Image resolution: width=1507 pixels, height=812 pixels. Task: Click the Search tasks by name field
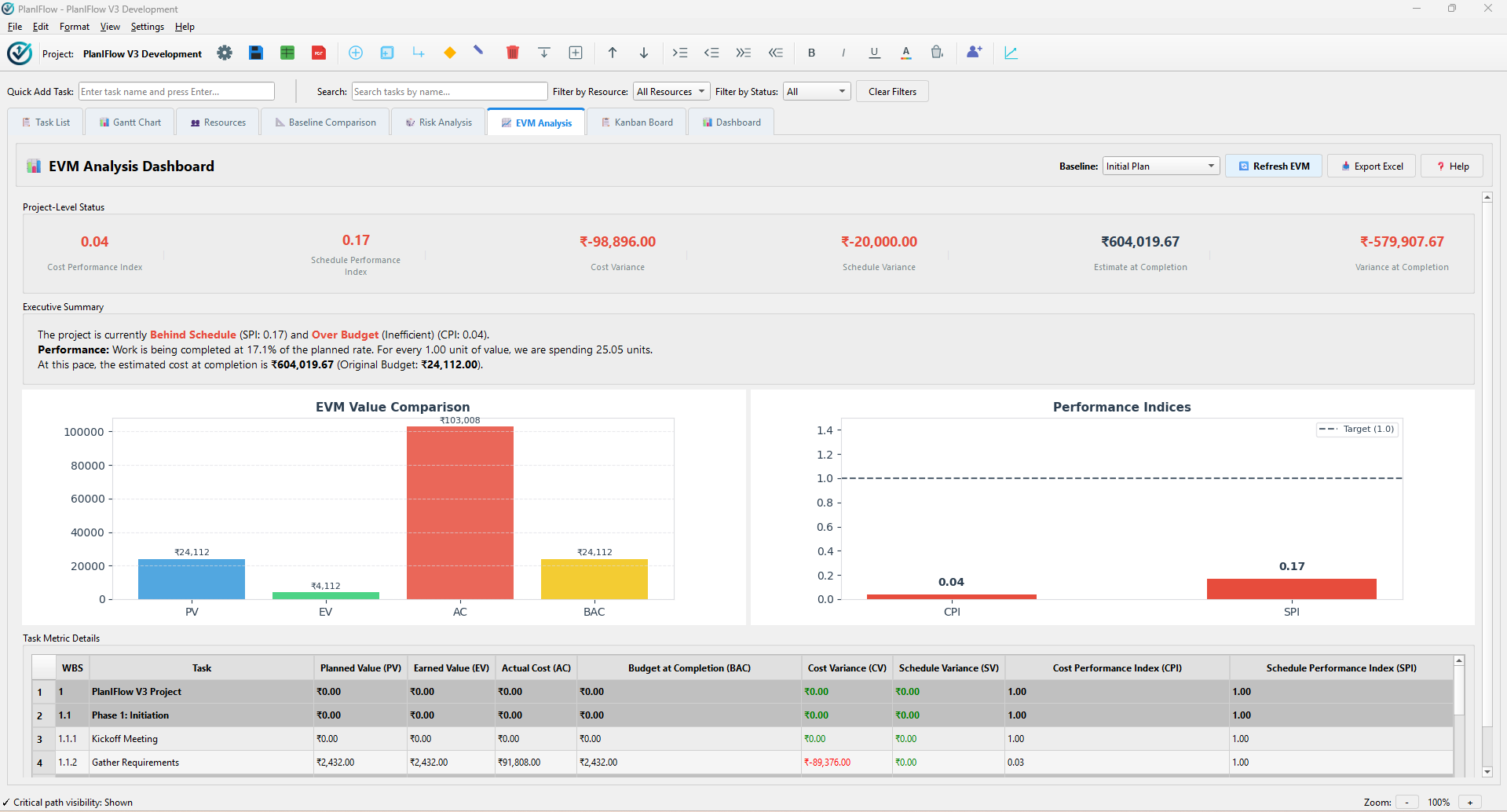(450, 92)
